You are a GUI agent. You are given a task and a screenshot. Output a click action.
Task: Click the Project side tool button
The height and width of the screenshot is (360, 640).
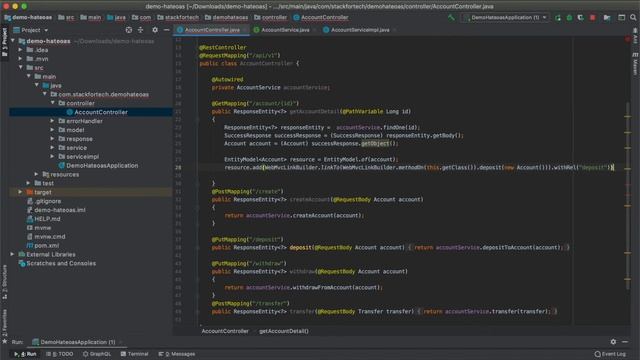click(x=4, y=42)
